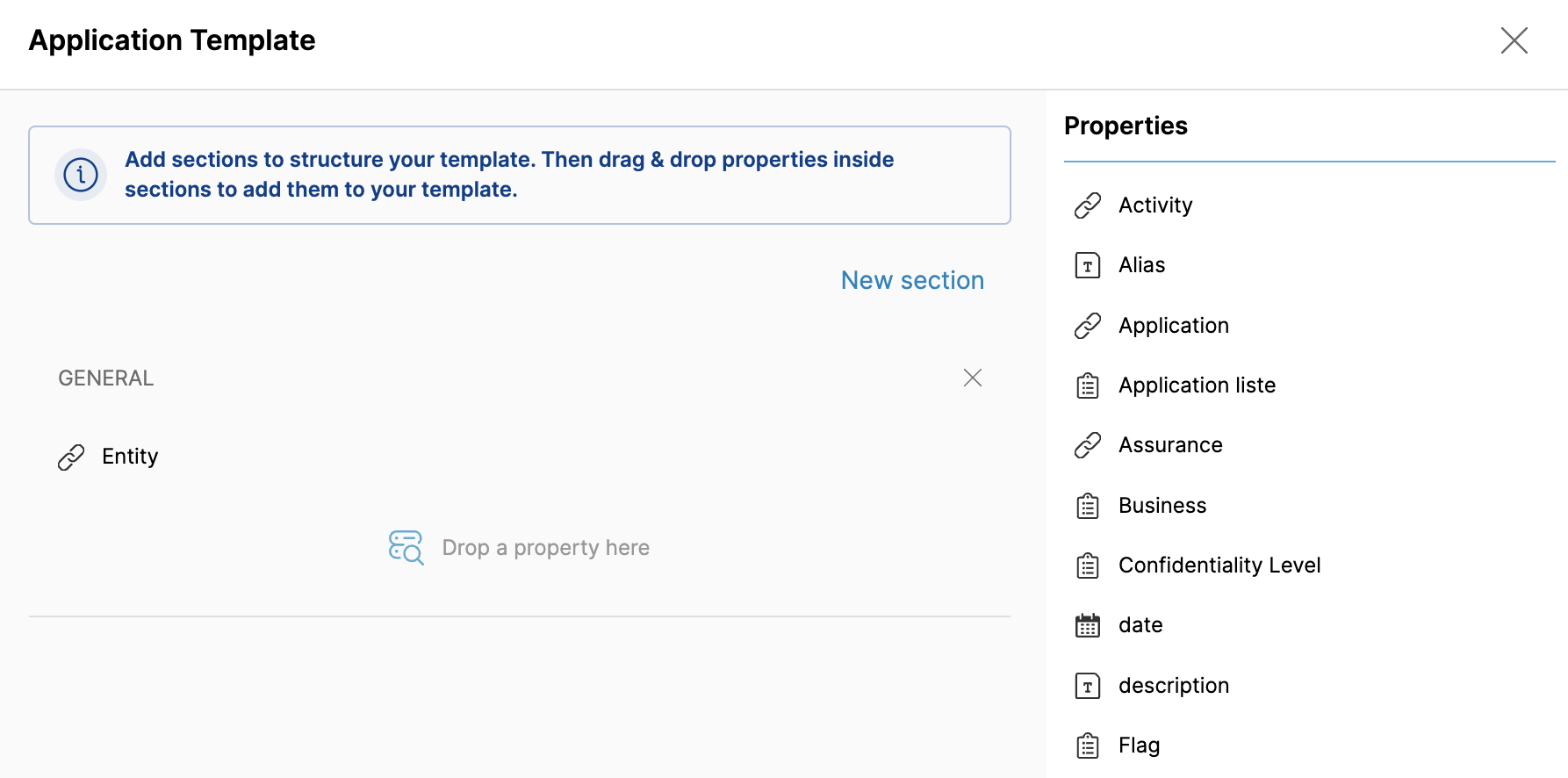Click the clipboard icon beside Flag
This screenshot has width=1568, height=778.
coord(1087,746)
